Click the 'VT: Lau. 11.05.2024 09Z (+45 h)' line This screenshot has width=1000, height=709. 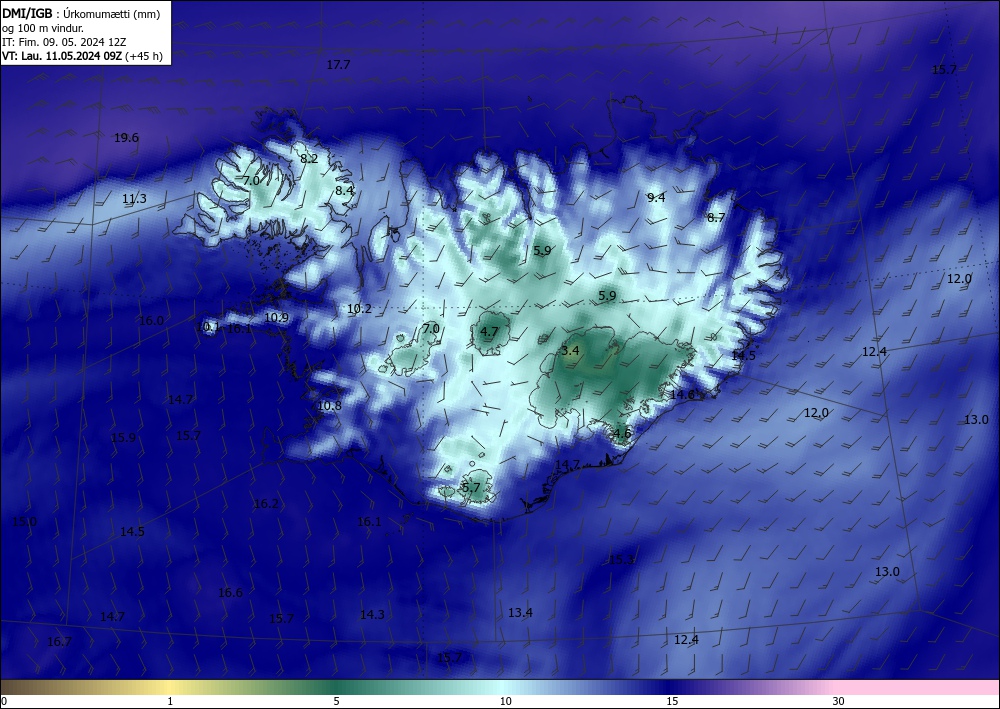tap(82, 56)
